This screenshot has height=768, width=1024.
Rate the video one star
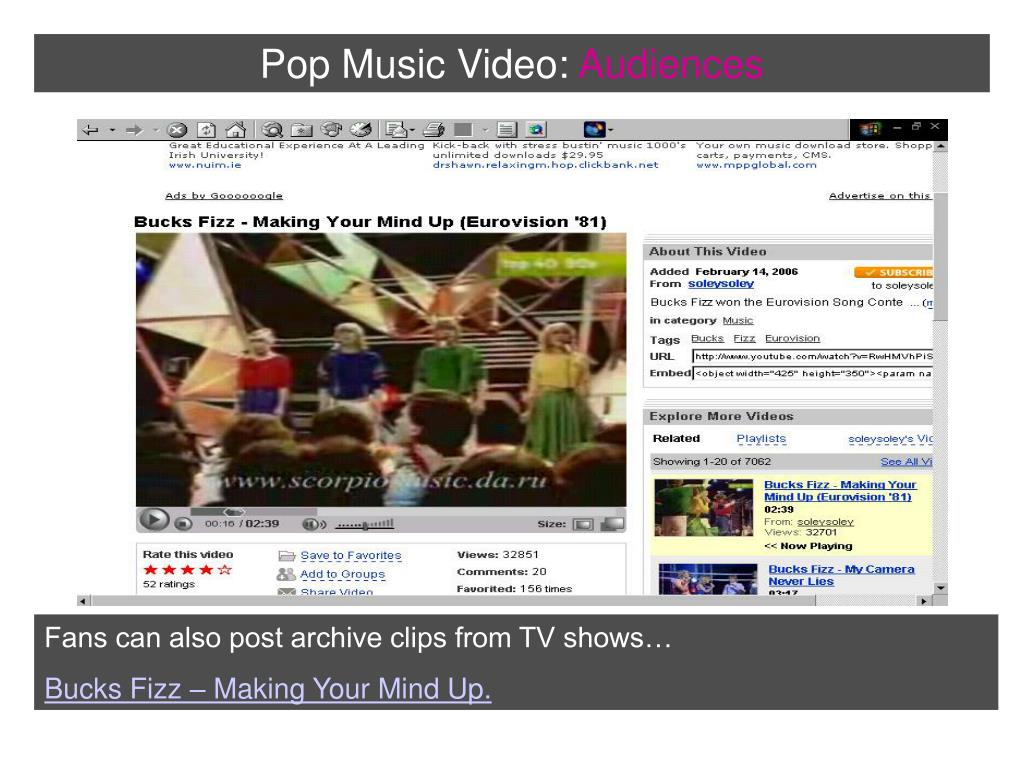pyautogui.click(x=150, y=569)
